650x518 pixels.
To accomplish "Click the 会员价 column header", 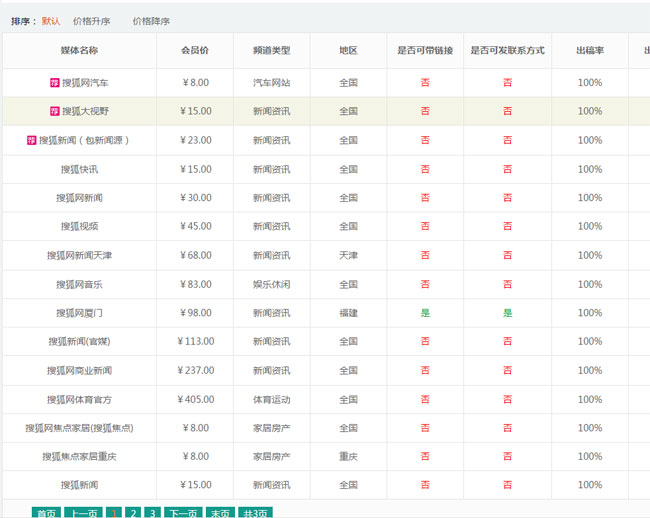I will pos(195,51).
